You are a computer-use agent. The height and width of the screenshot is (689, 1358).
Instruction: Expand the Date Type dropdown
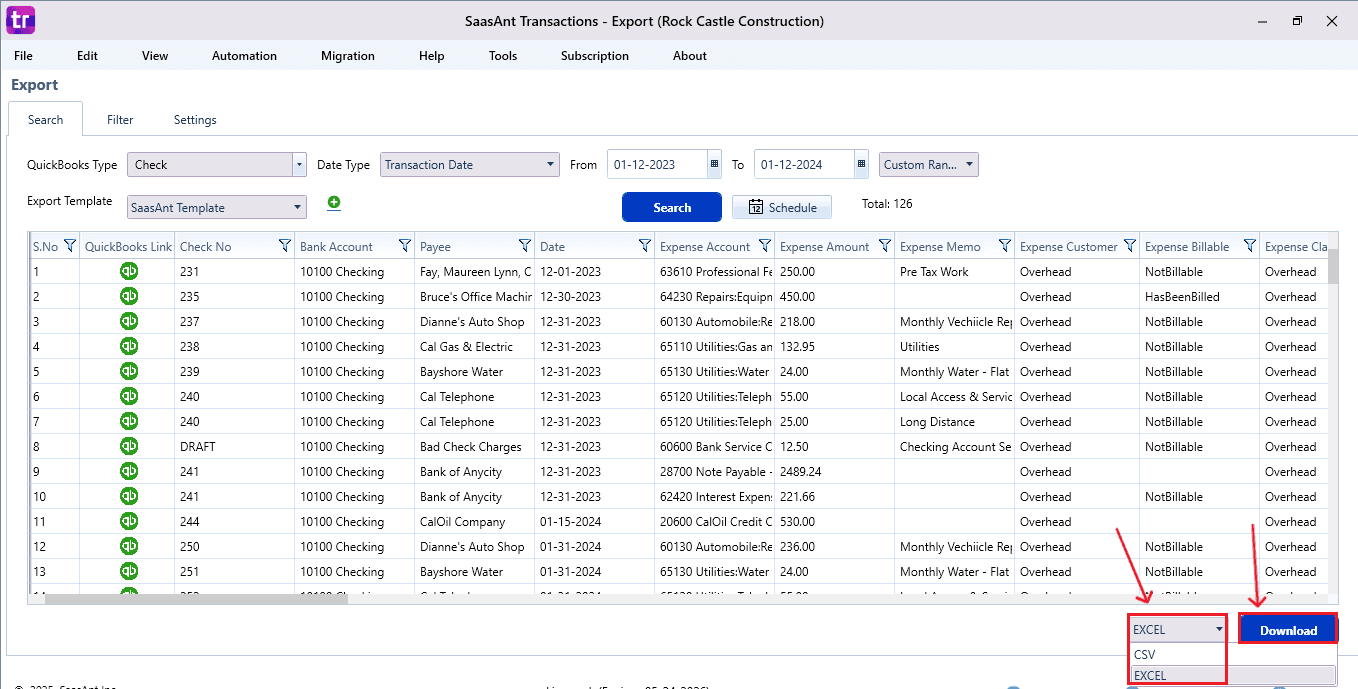(x=551, y=165)
